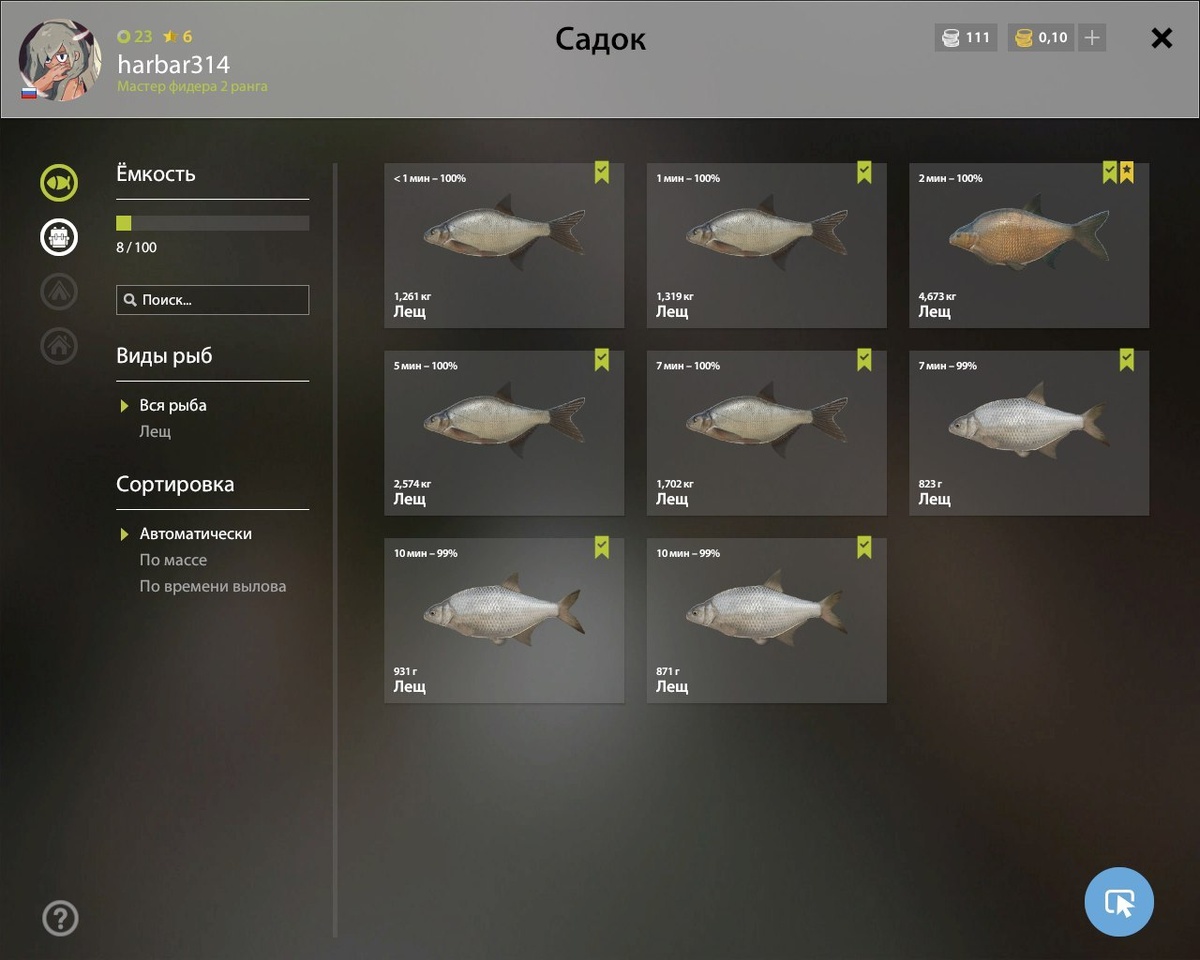Click the keepnet capacity bar 8/100
This screenshot has width=1200, height=960.
point(213,223)
